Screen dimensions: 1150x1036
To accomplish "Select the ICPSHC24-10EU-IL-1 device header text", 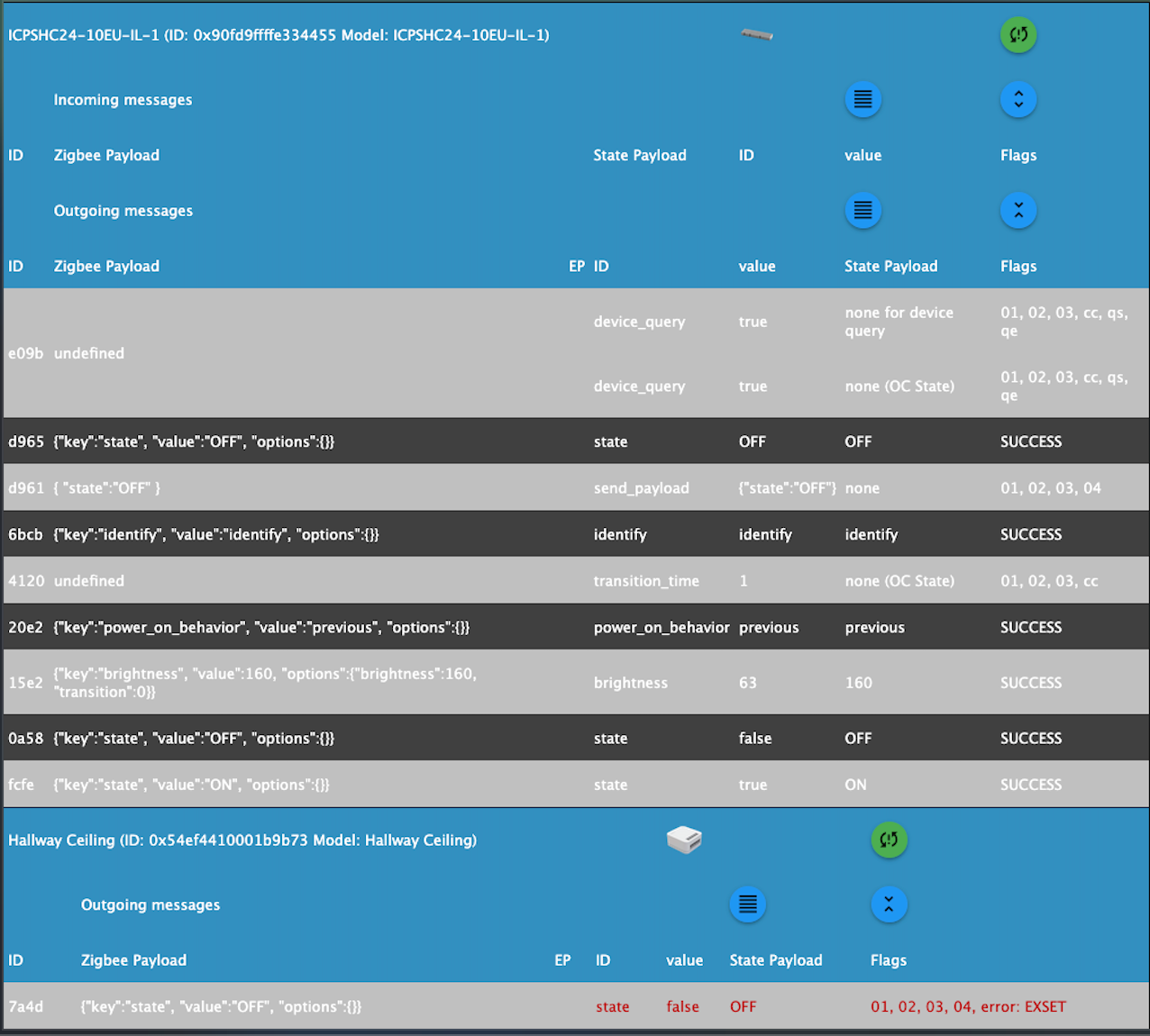I will pyautogui.click(x=278, y=35).
